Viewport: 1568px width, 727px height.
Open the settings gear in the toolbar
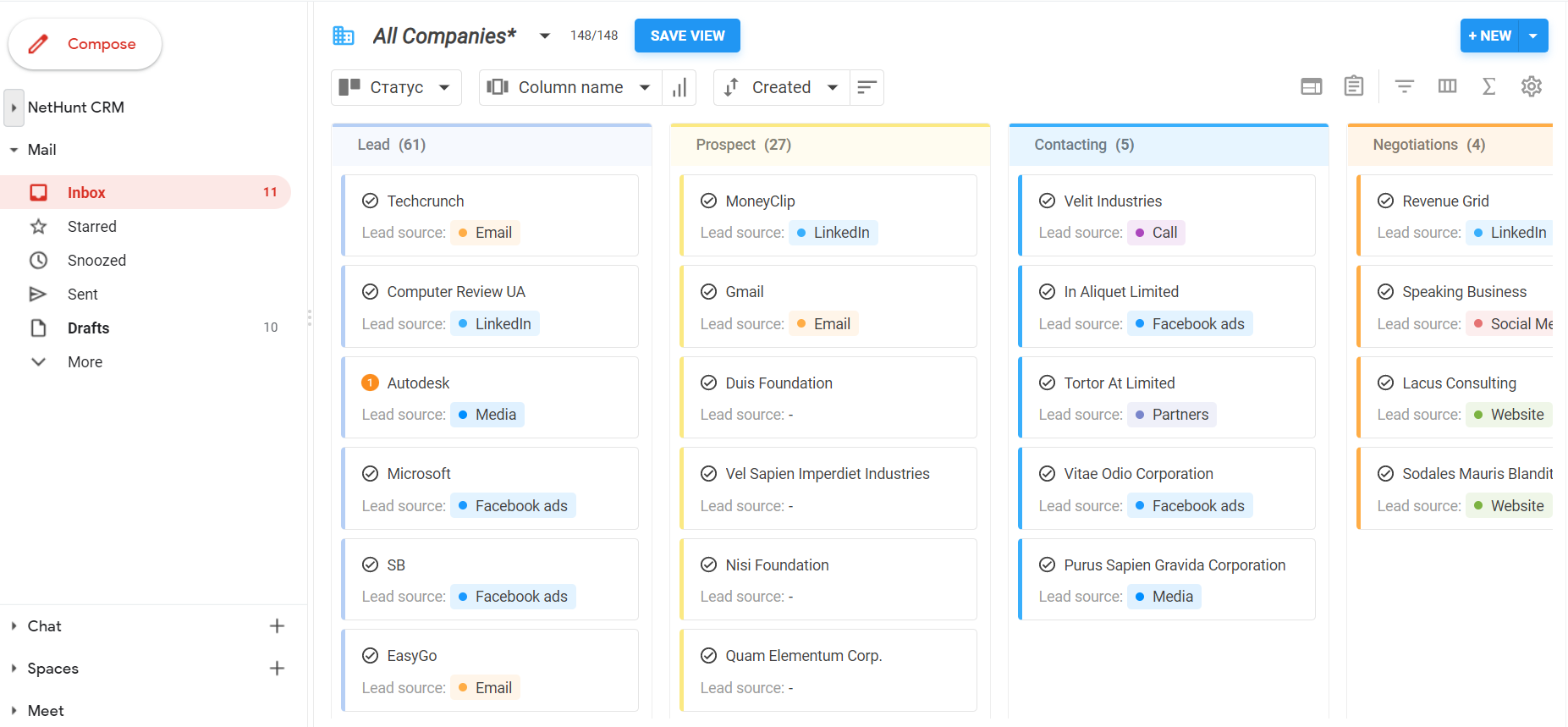click(1531, 86)
